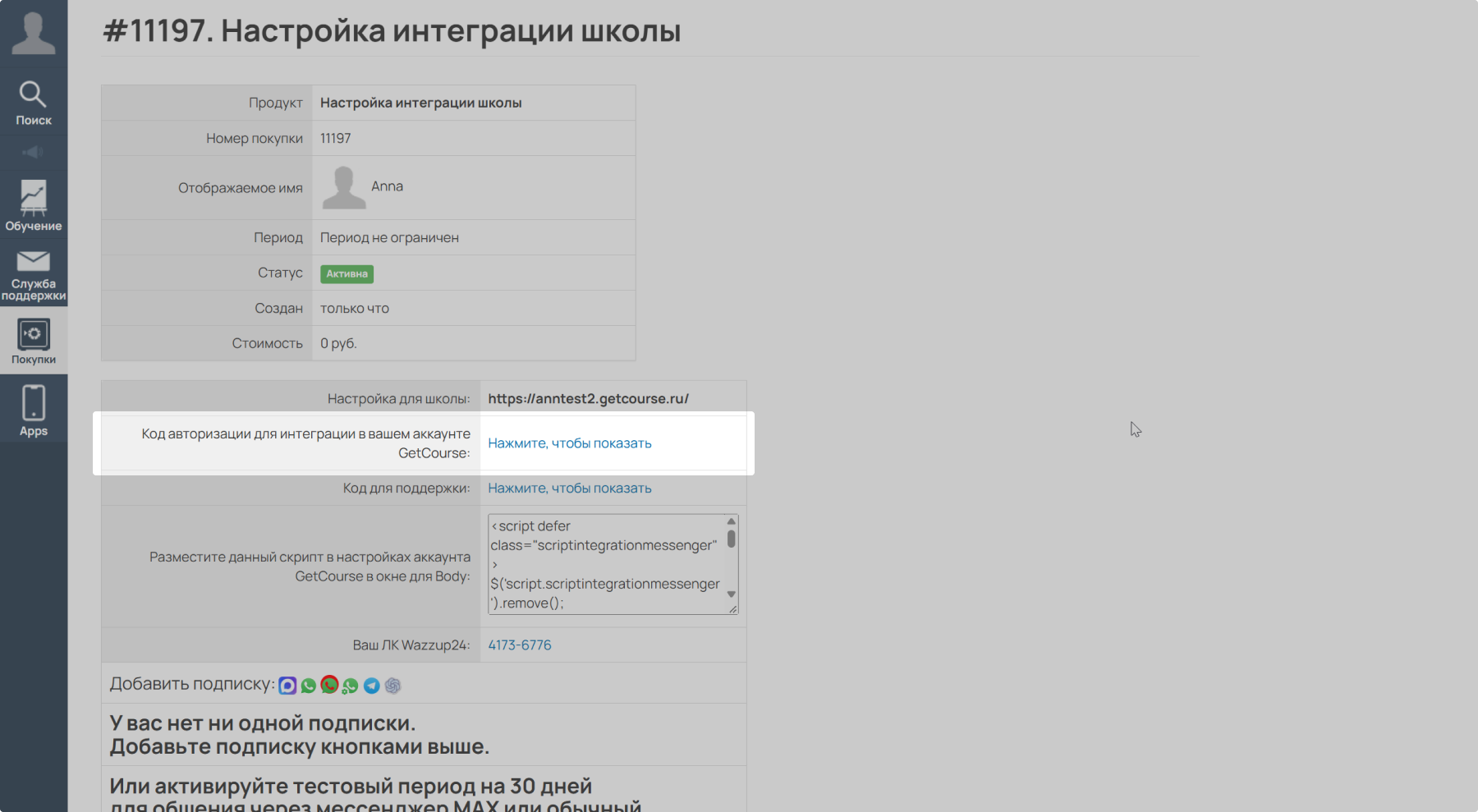The image size is (1478, 812).
Task: Open Служба поддержки (Support) in sidebar
Action: tap(34, 273)
